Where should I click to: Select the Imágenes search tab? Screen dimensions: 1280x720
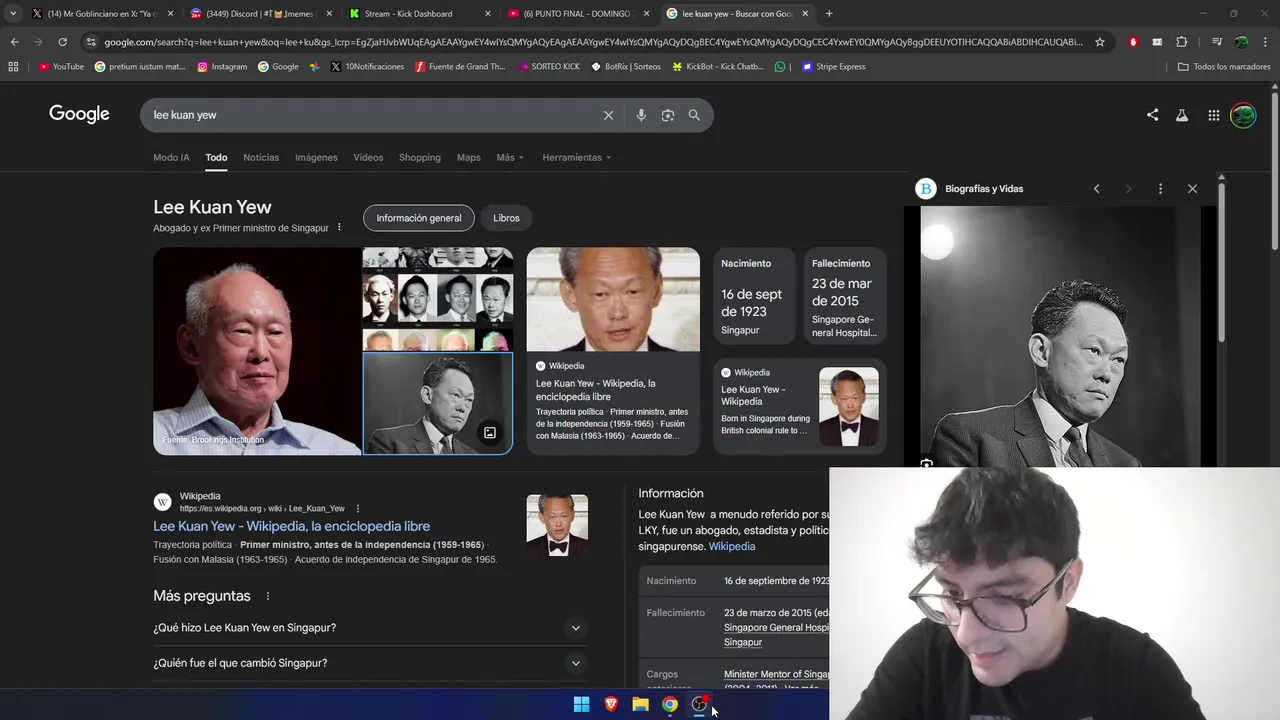(x=316, y=158)
